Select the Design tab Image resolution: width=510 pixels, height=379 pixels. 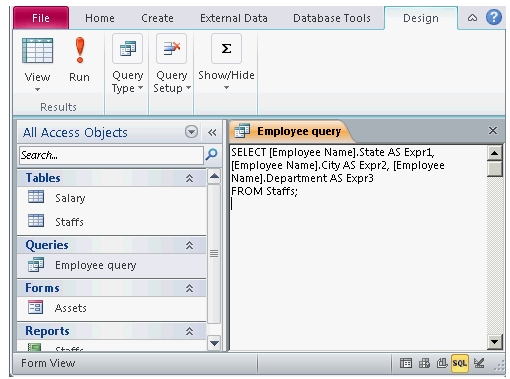click(421, 18)
